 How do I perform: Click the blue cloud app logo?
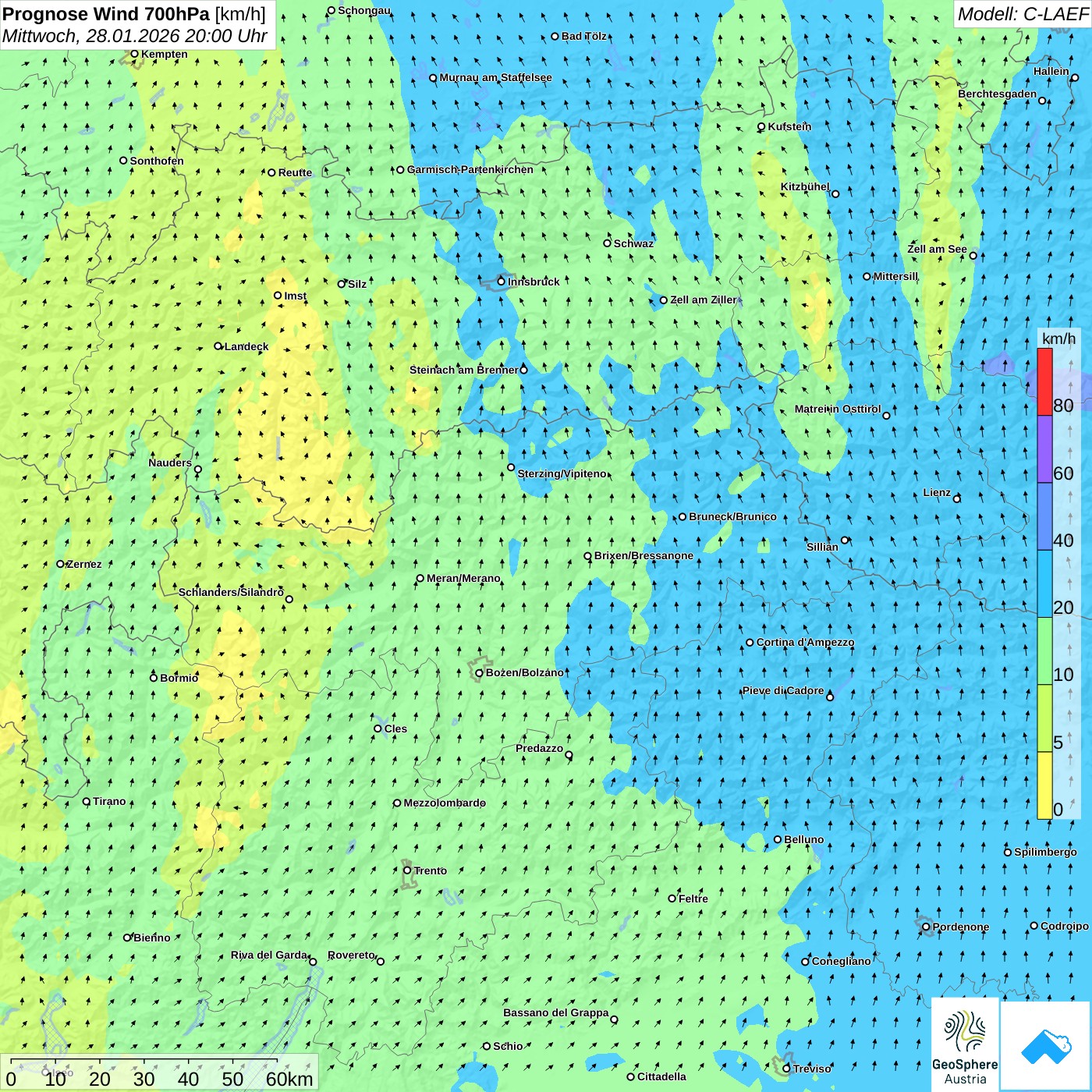pos(1045,1045)
